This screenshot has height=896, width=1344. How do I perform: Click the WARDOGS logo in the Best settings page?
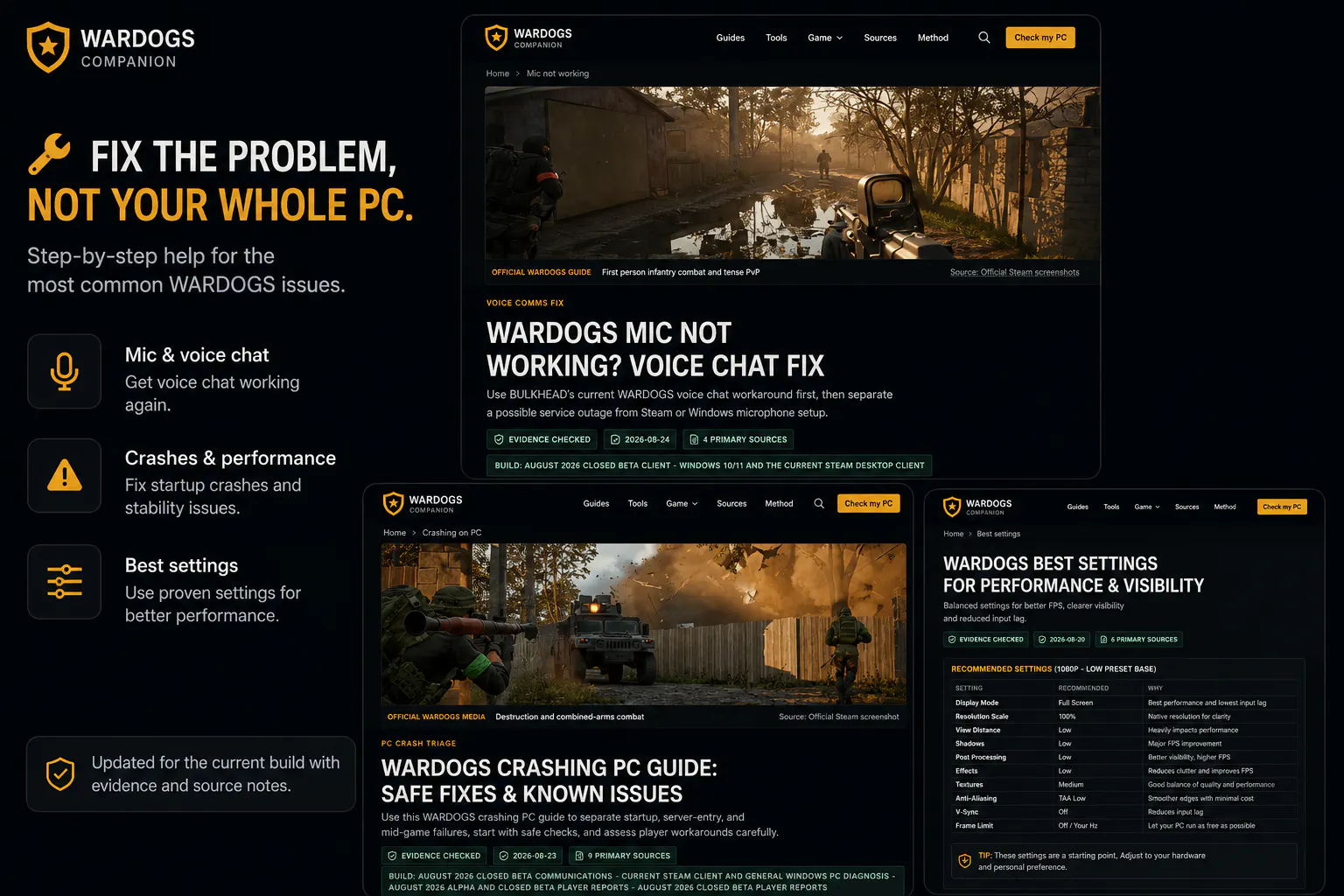(977, 507)
